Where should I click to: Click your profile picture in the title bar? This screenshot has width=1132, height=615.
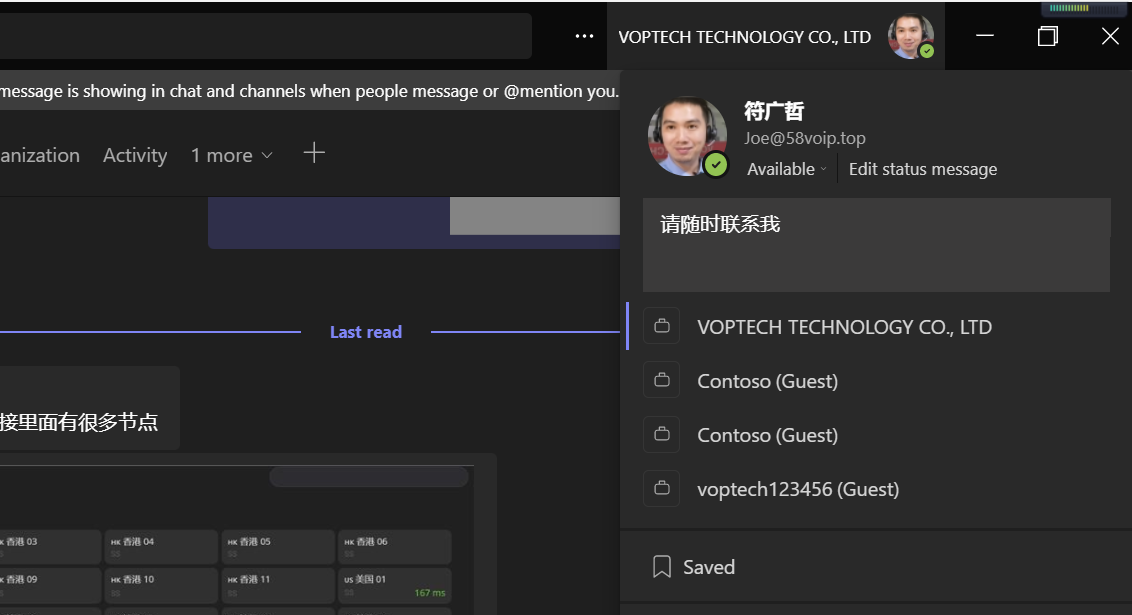(911, 35)
